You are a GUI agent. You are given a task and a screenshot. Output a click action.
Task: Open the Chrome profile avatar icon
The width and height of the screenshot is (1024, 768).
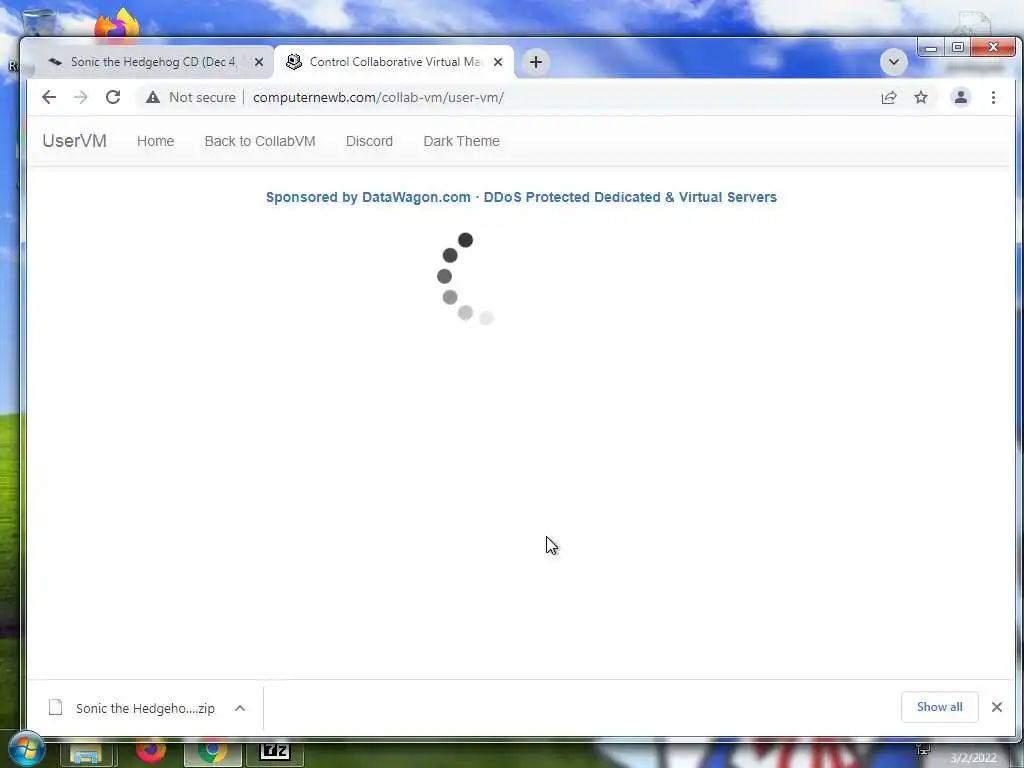point(961,97)
